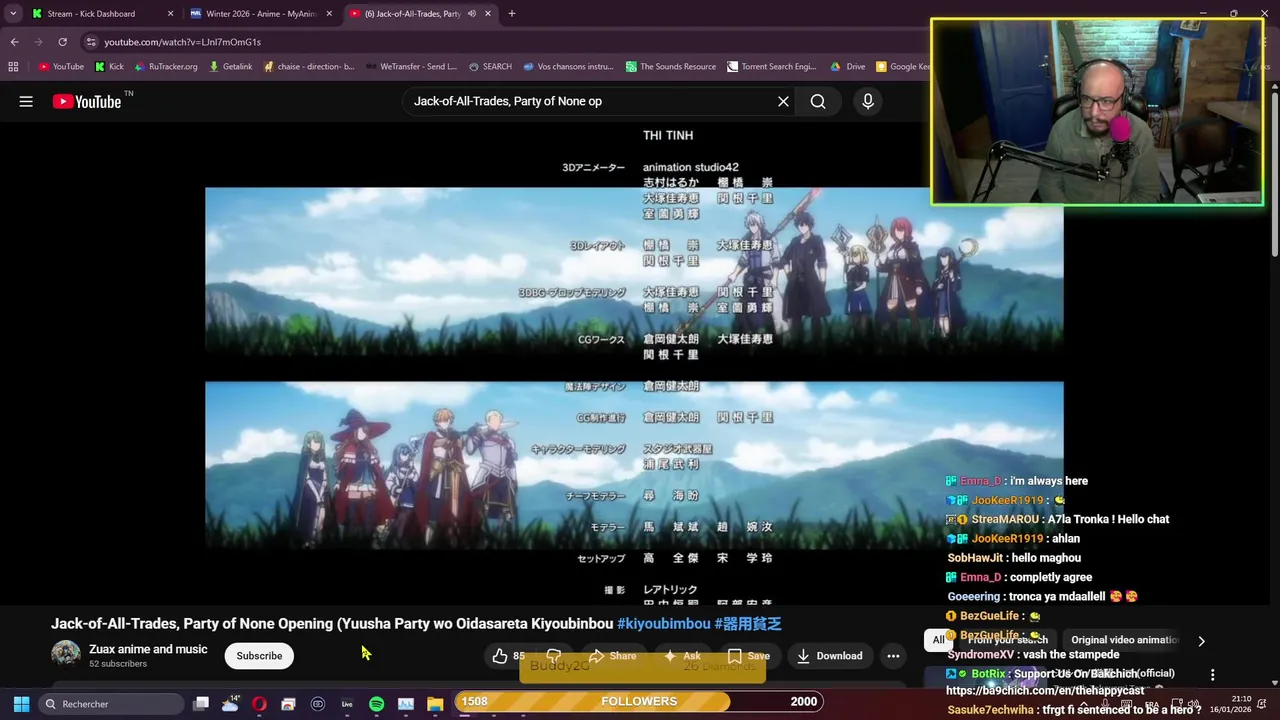Open the Zuax anime and music channel name
Viewport: 1280px width, 720px height.
(148, 649)
